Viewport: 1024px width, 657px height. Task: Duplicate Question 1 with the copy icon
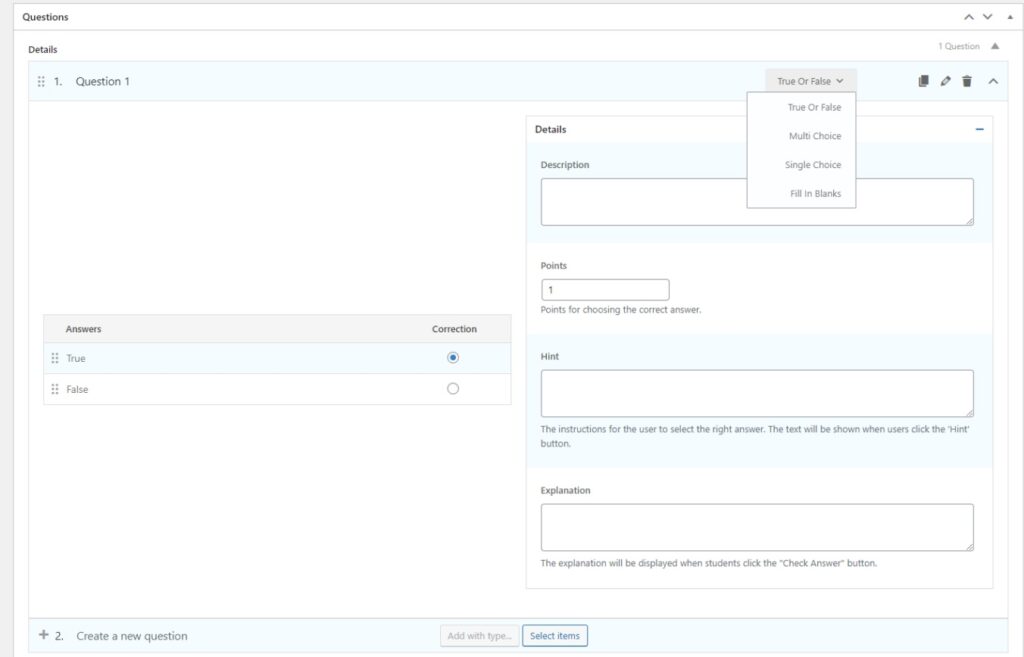pyautogui.click(x=924, y=81)
